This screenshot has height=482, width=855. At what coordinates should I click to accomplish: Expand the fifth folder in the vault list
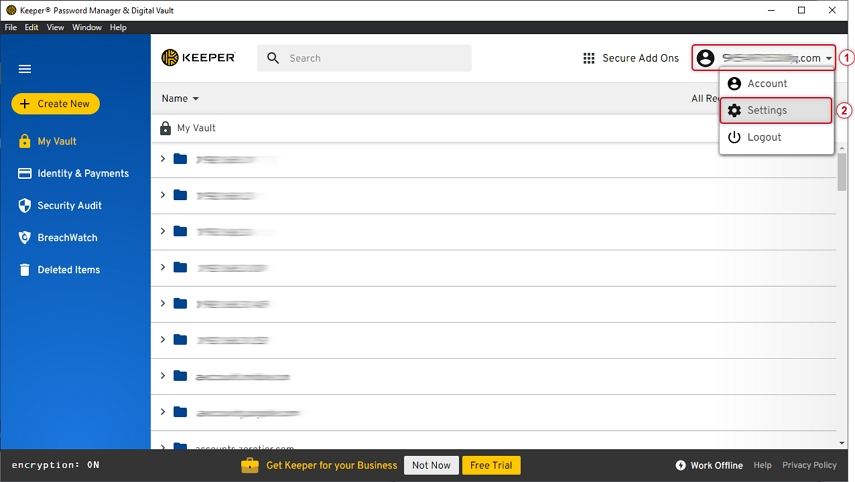(162, 303)
